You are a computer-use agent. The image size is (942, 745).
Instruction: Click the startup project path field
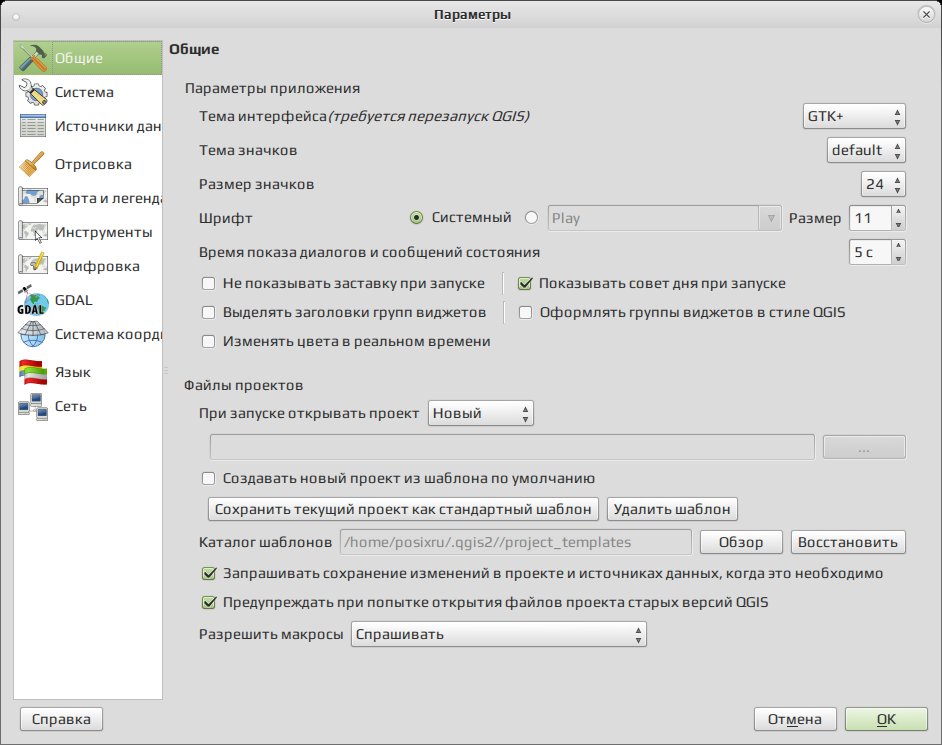coord(512,448)
